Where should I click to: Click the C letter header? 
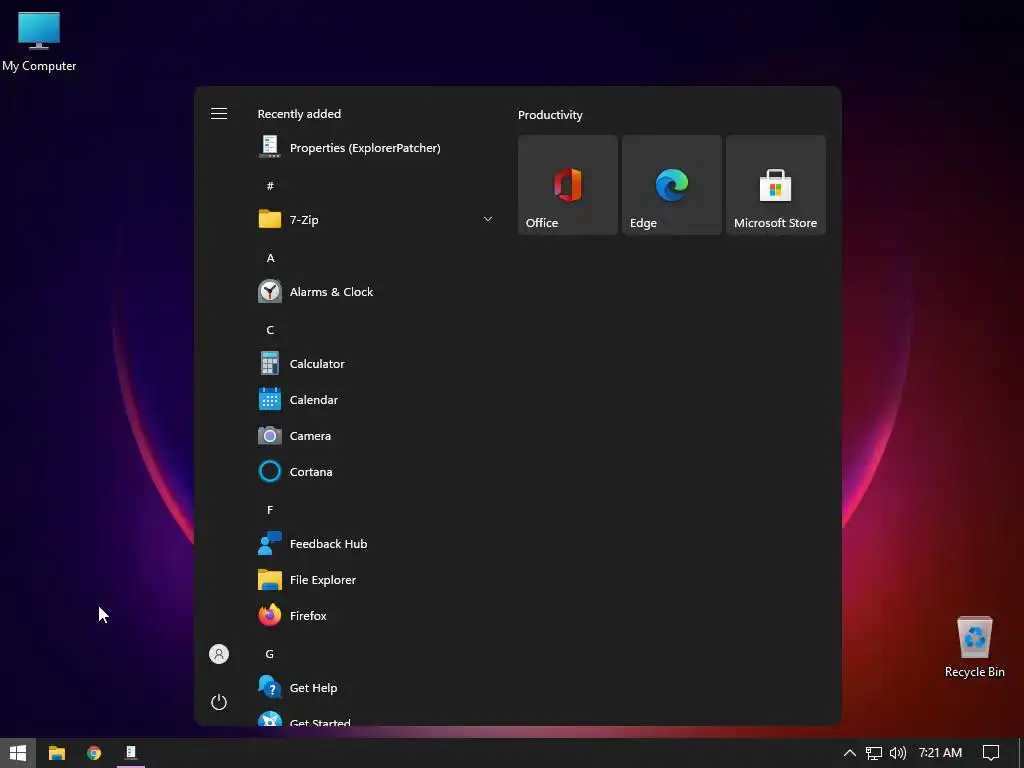[270, 330]
